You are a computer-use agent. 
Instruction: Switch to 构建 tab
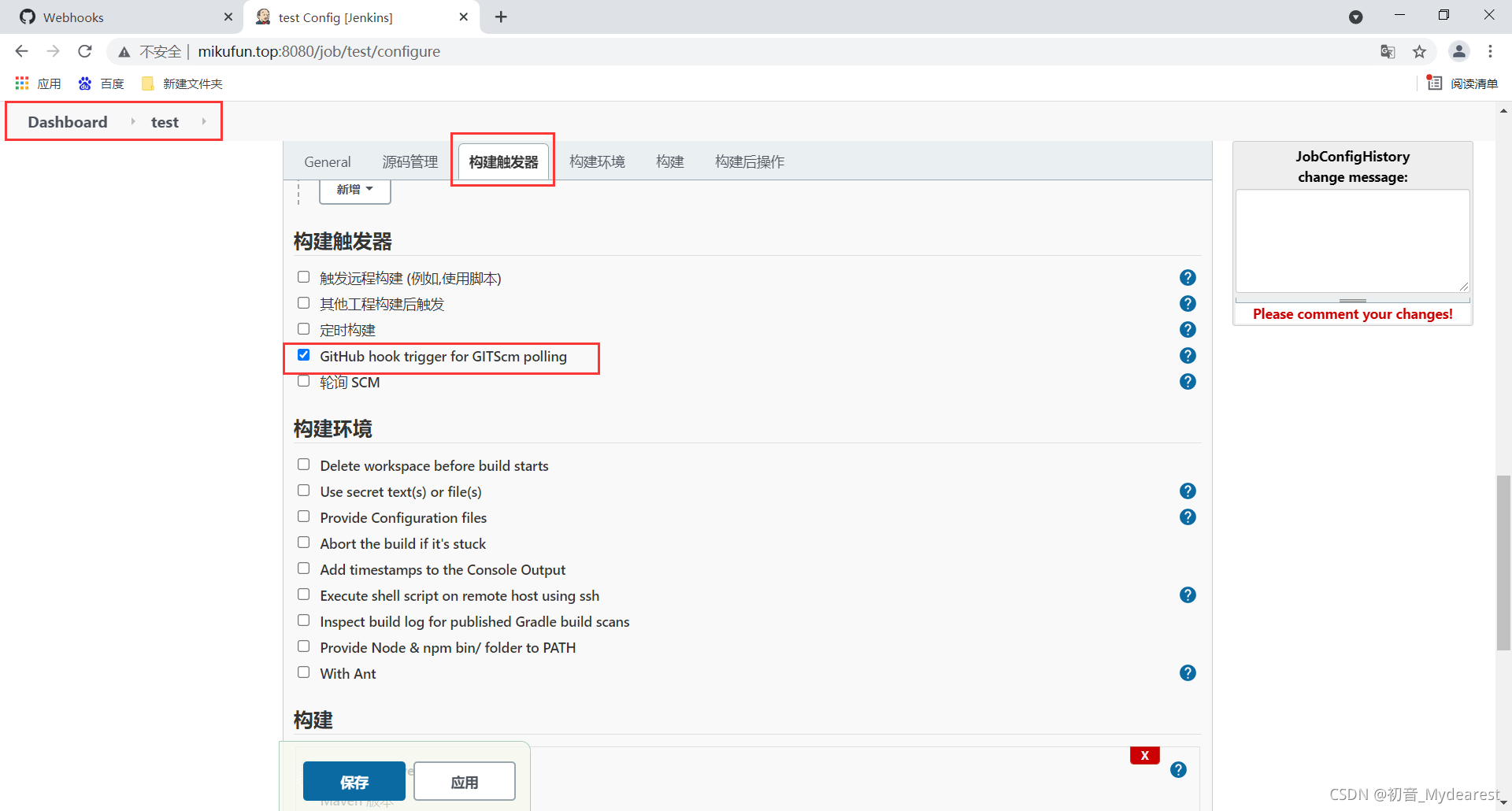[670, 161]
